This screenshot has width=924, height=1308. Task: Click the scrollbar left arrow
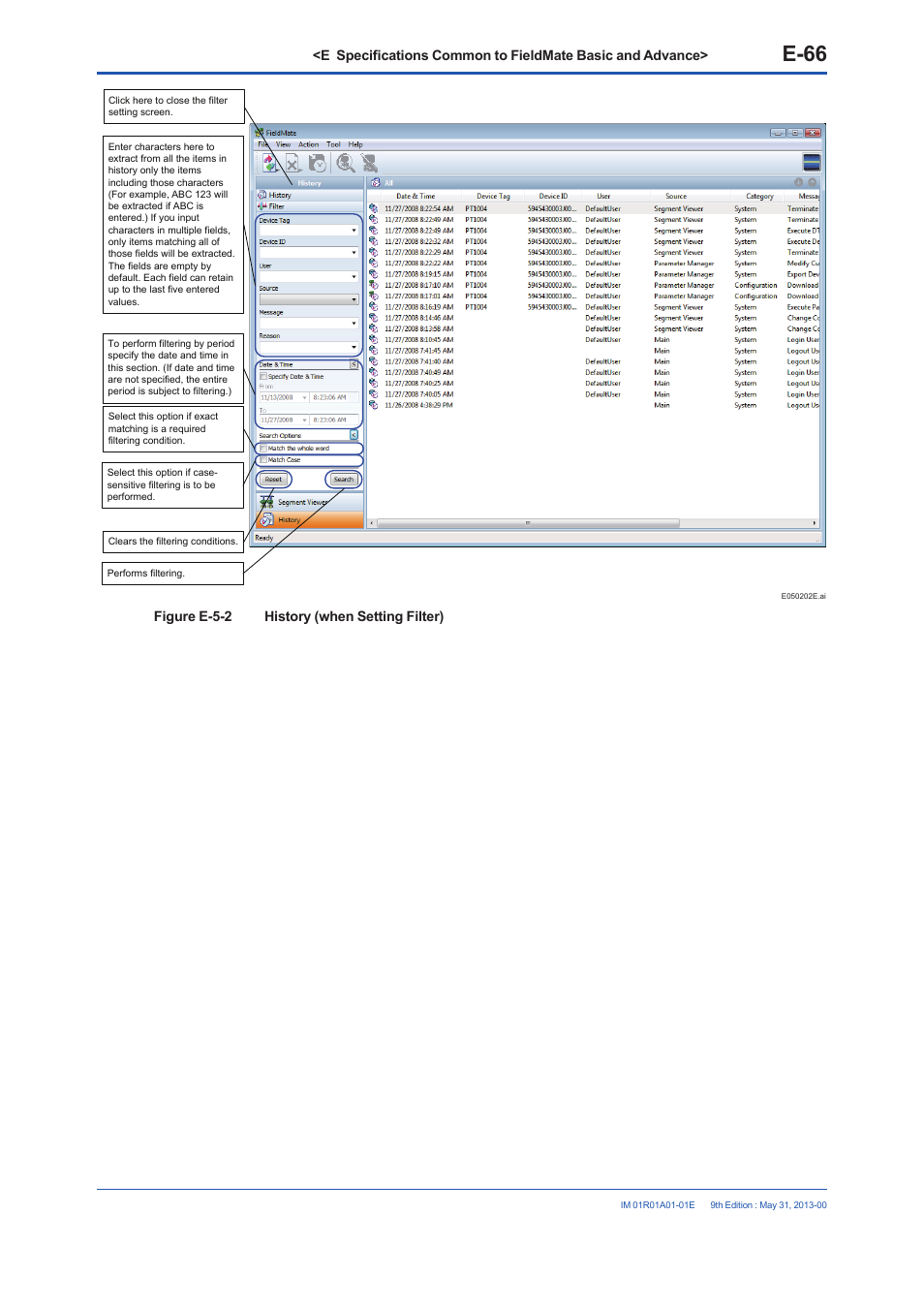(x=372, y=523)
